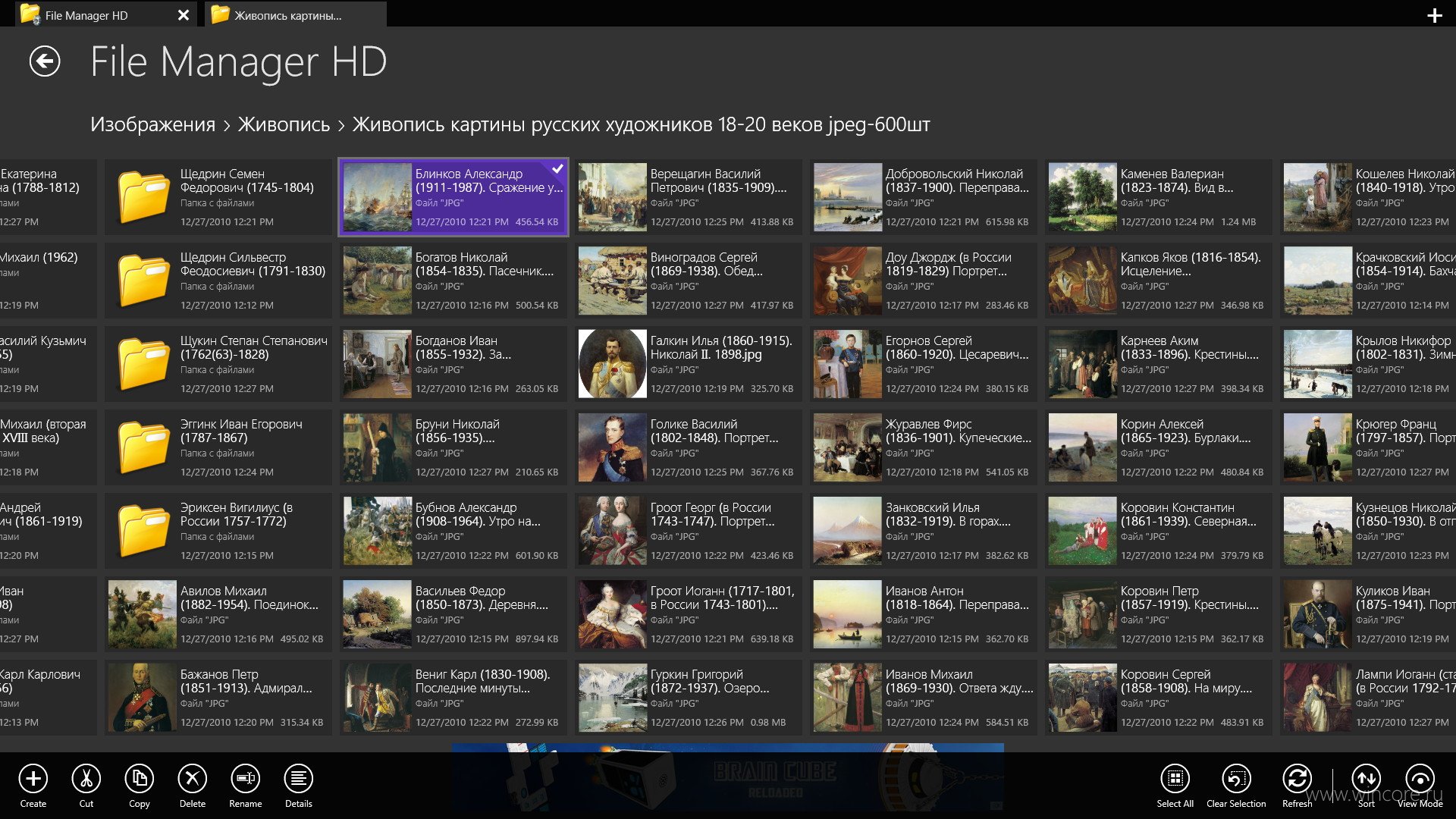Select Голике Василий Портрет image
The height and width of the screenshot is (819, 1456).
click(689, 447)
